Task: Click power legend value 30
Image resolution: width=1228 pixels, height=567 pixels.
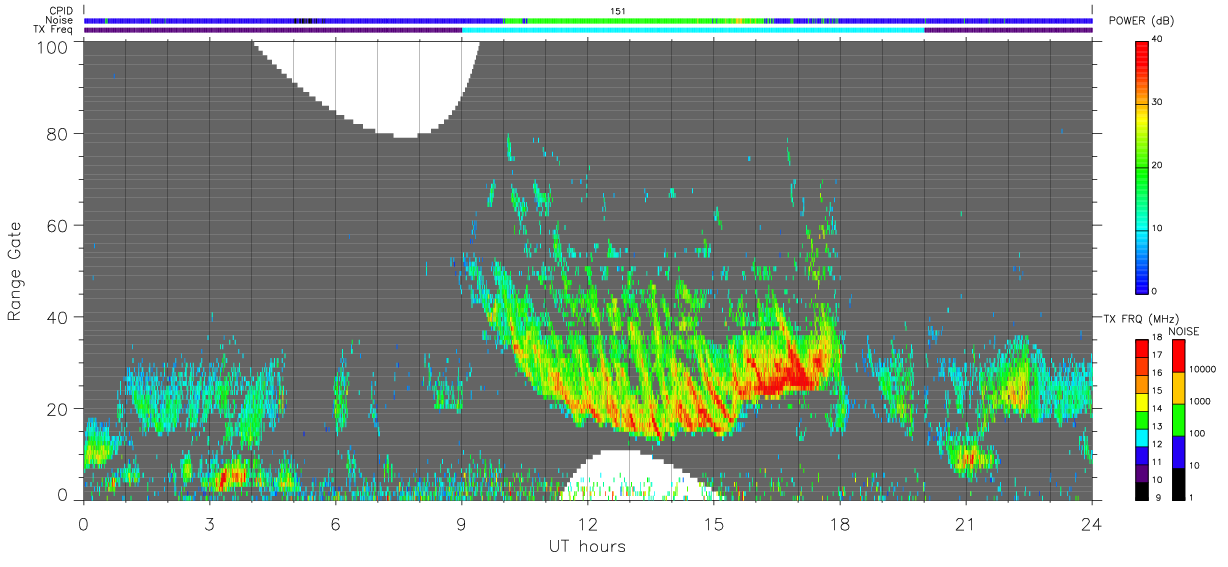Action: (1159, 102)
